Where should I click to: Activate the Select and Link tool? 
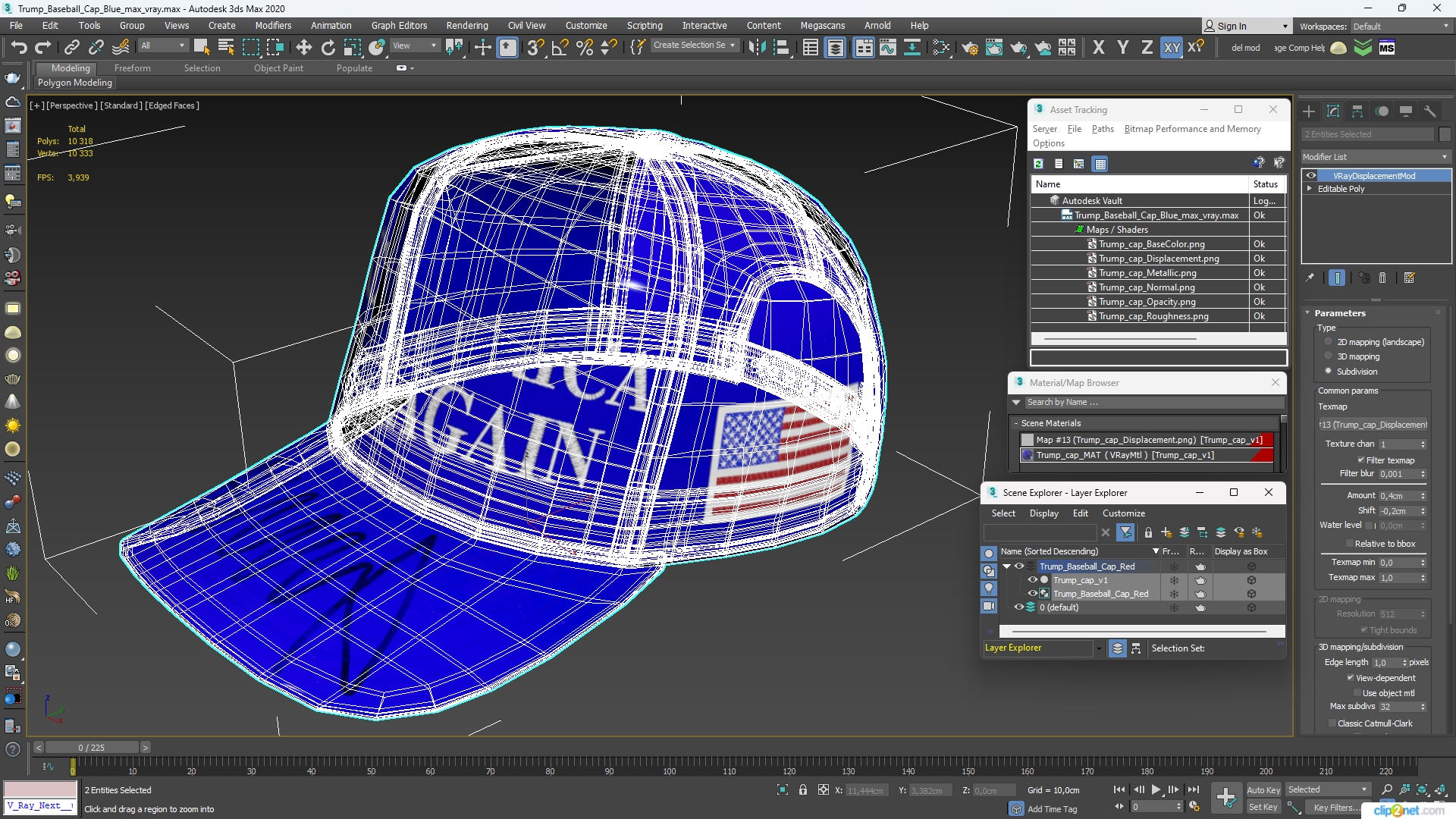click(71, 48)
